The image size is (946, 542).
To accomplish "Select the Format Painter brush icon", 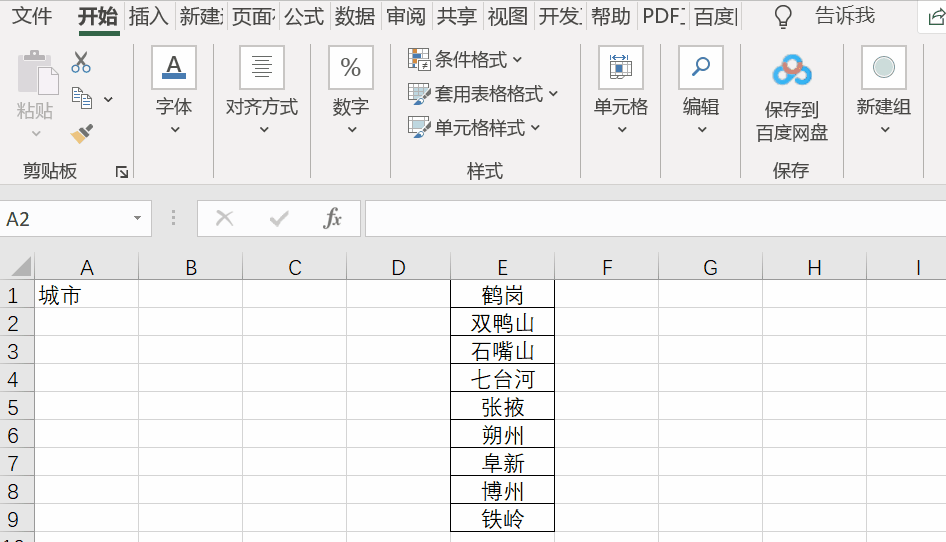I will click(81, 133).
